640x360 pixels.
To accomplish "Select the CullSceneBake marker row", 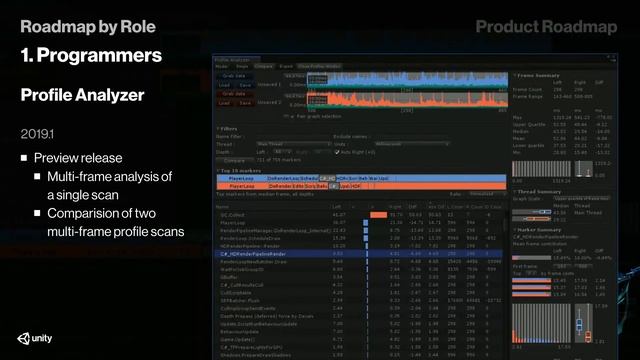I will coord(359,293).
